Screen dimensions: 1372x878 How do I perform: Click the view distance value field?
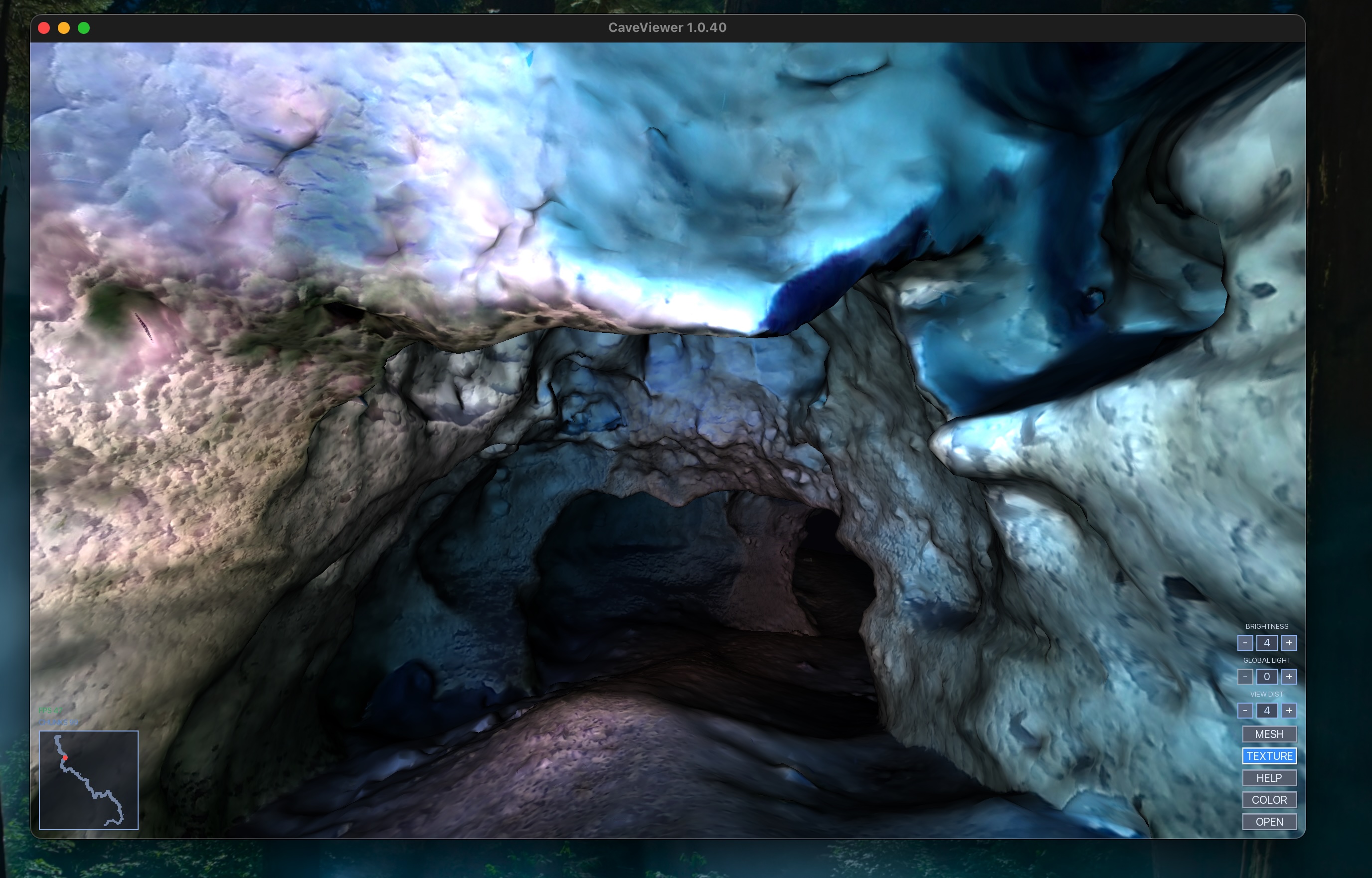point(1267,711)
